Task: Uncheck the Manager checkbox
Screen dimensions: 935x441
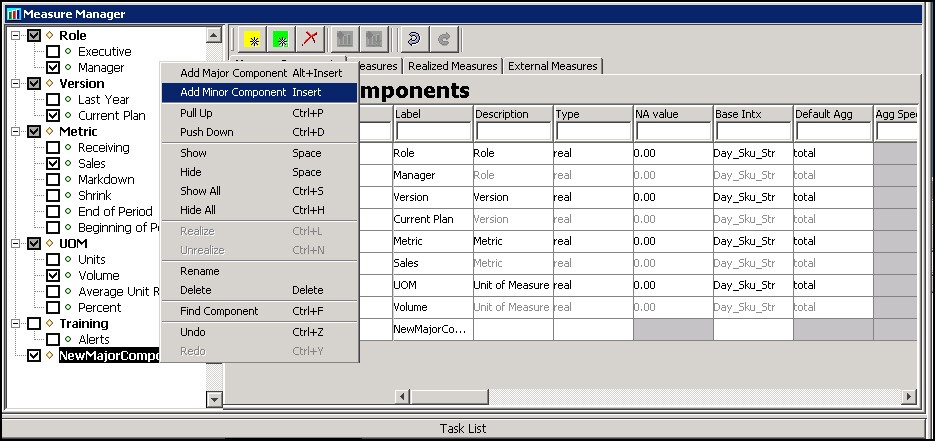Action: point(53,68)
